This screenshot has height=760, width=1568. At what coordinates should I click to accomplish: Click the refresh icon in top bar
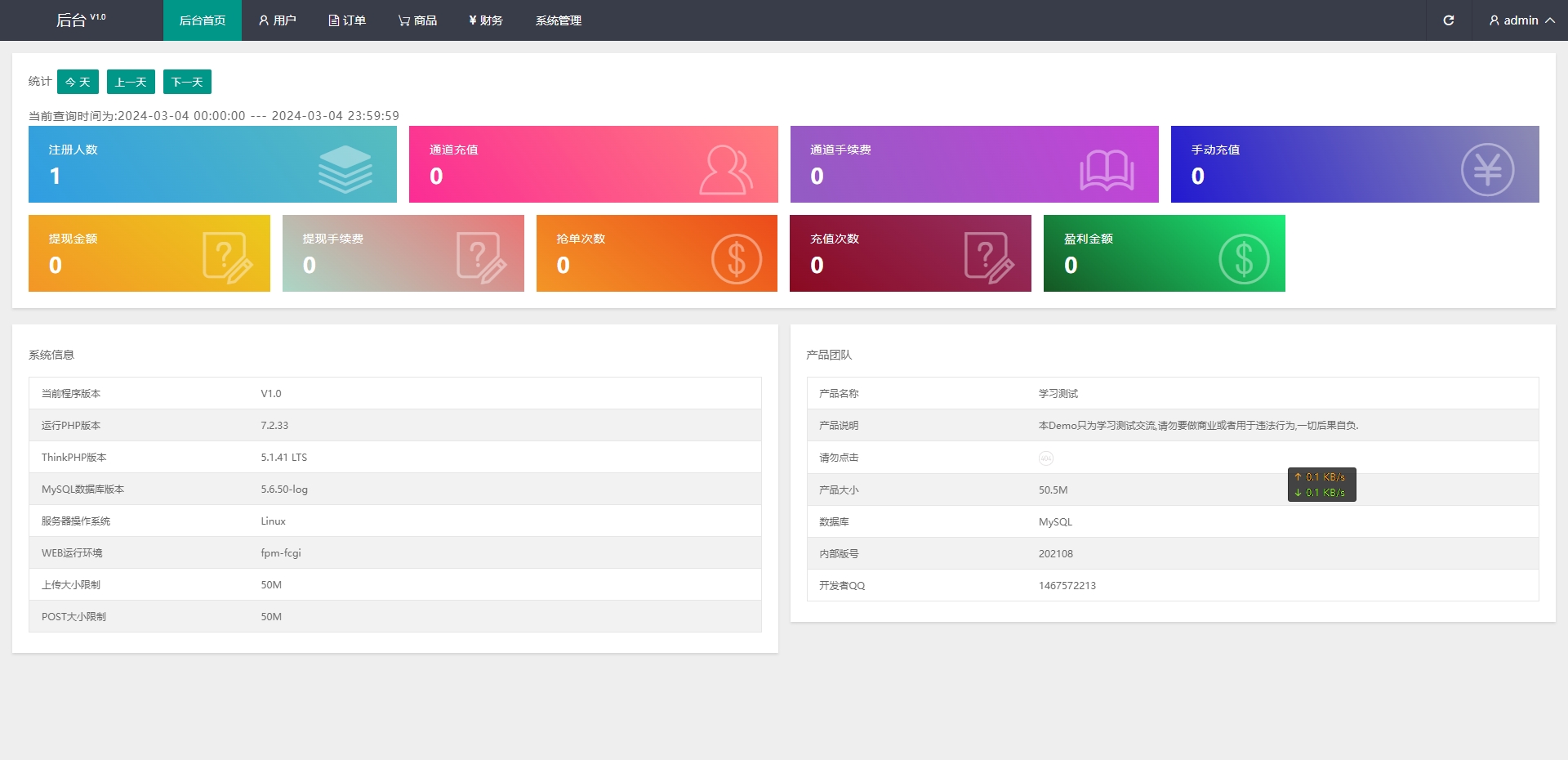[1448, 20]
